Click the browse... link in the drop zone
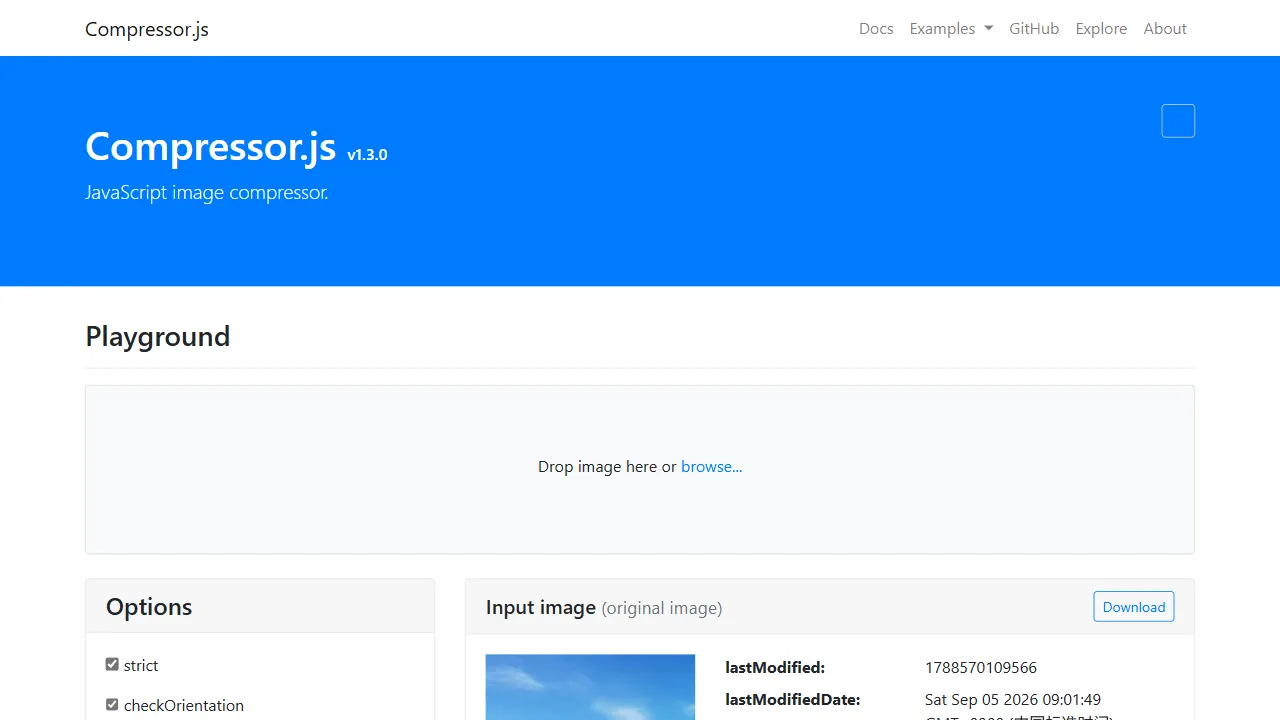Screen dimensions: 1280x720 [x=711, y=466]
